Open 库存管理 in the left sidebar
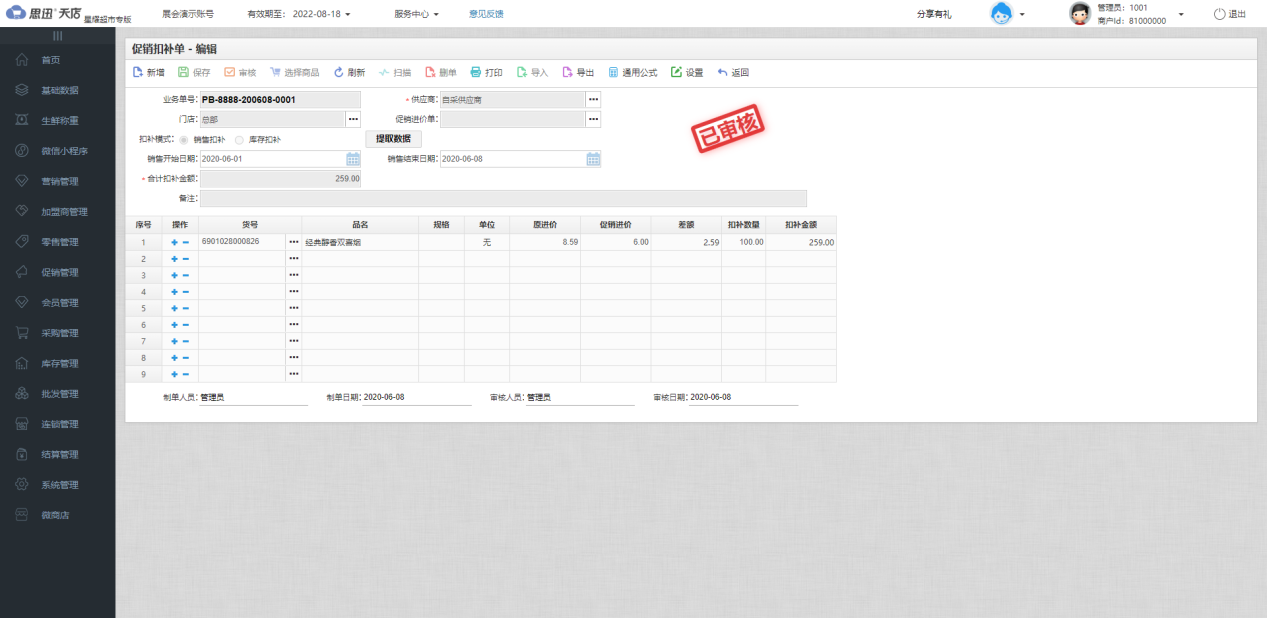This screenshot has height=618, width=1267. tap(59, 363)
